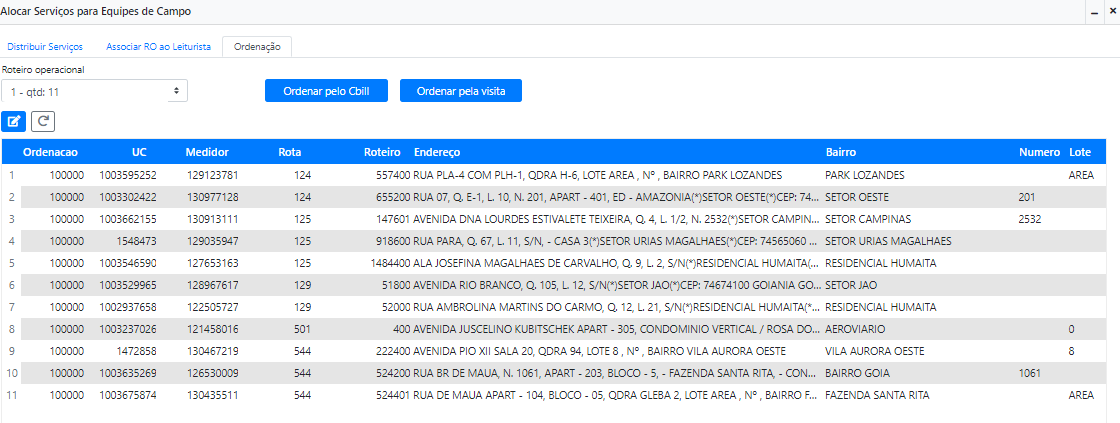
Task: Click the refresh arrow icon
Action: [x=43, y=121]
